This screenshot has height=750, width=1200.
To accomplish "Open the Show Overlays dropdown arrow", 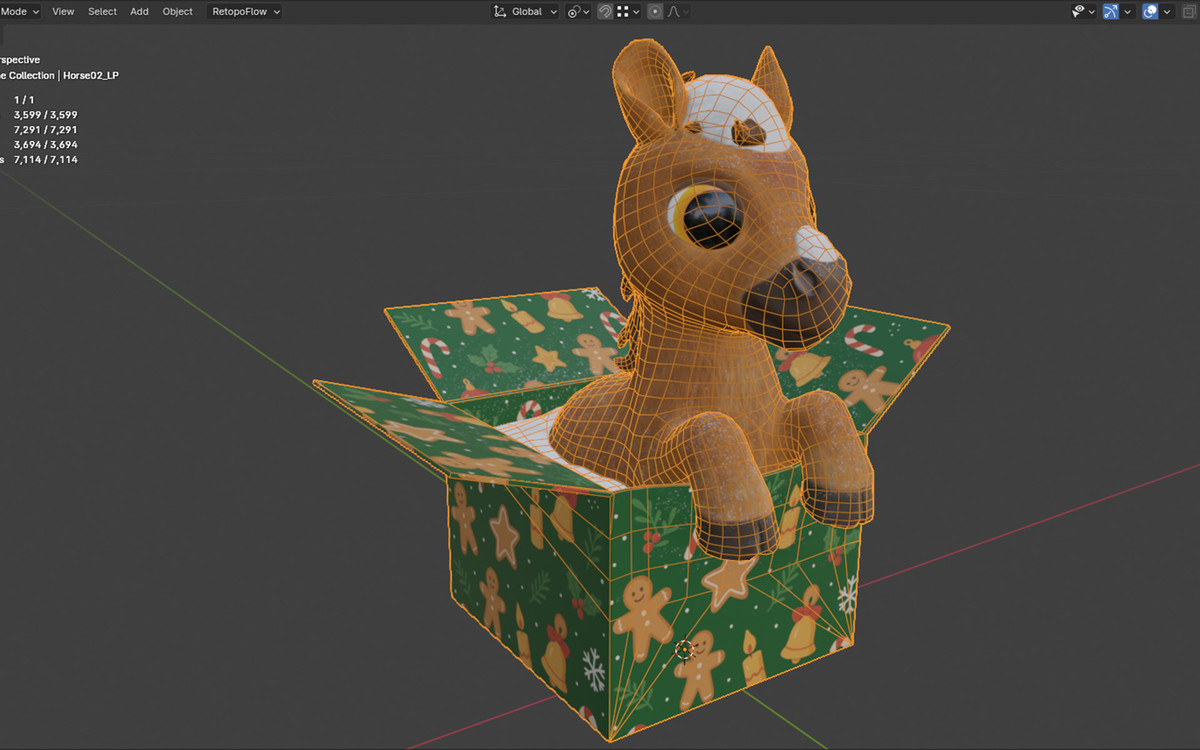I will coord(1166,11).
